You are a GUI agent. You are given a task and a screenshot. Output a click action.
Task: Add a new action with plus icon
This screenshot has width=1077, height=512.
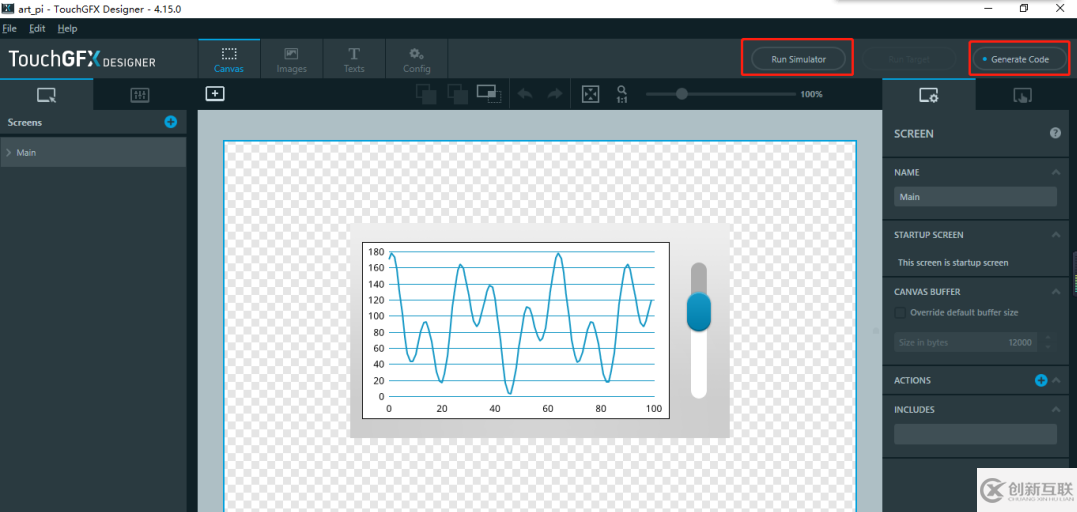[1041, 380]
